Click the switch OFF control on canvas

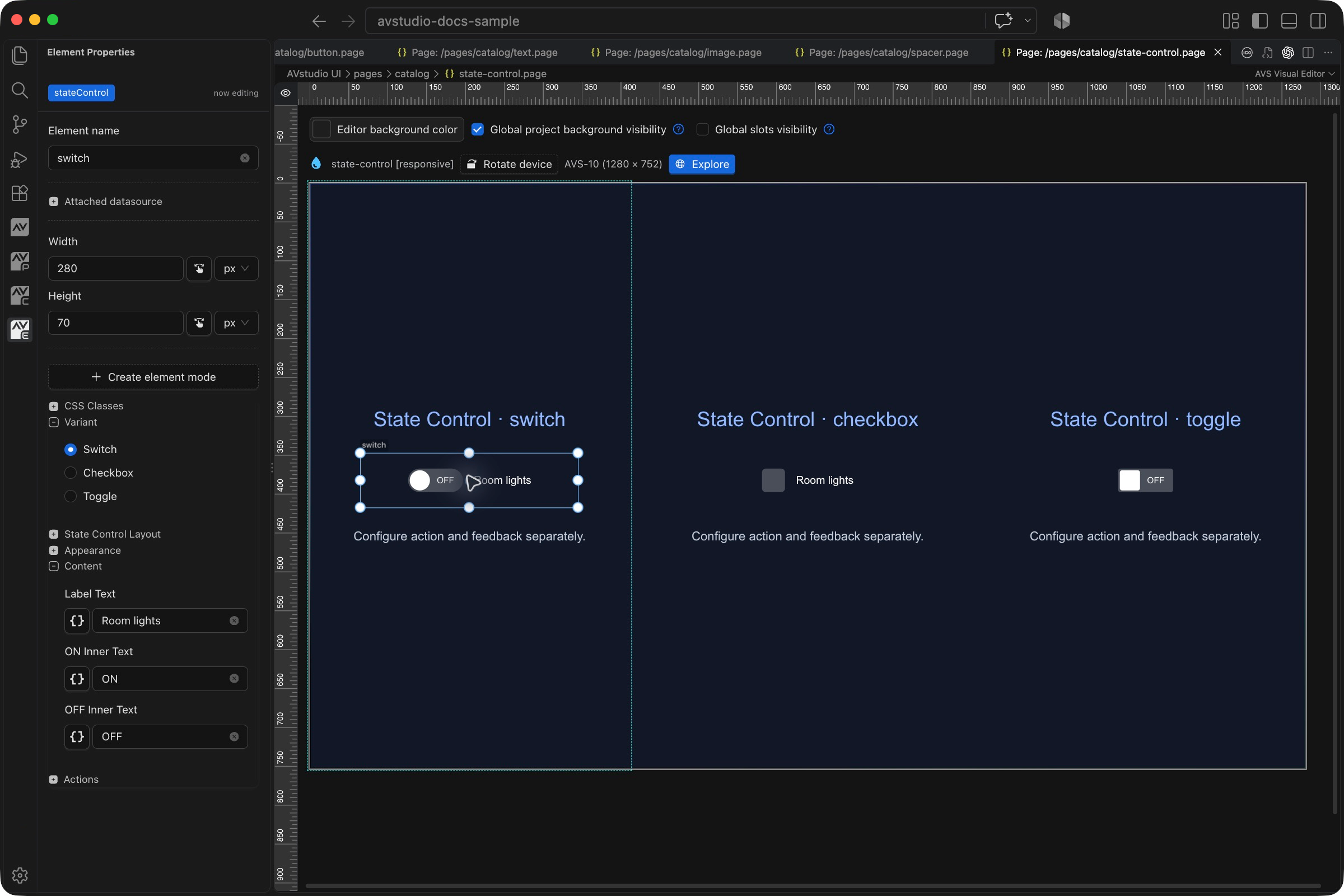[435, 480]
